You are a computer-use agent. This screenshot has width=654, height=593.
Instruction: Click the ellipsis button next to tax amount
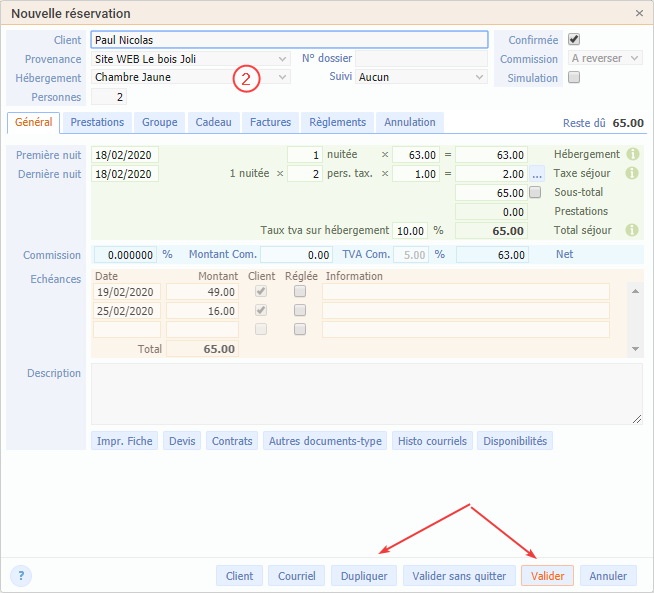537,174
